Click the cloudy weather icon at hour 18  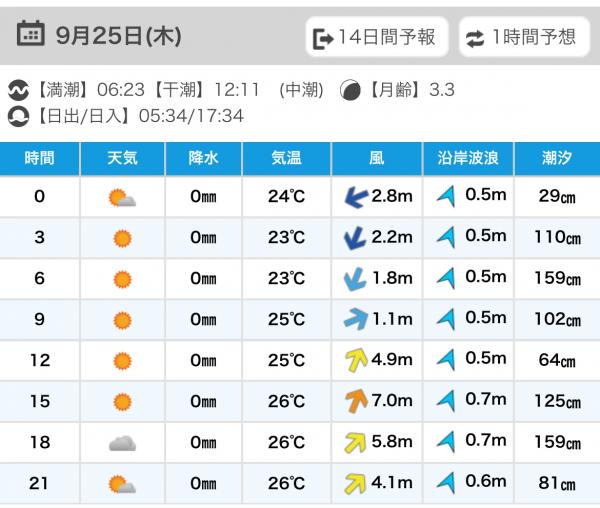point(122,444)
